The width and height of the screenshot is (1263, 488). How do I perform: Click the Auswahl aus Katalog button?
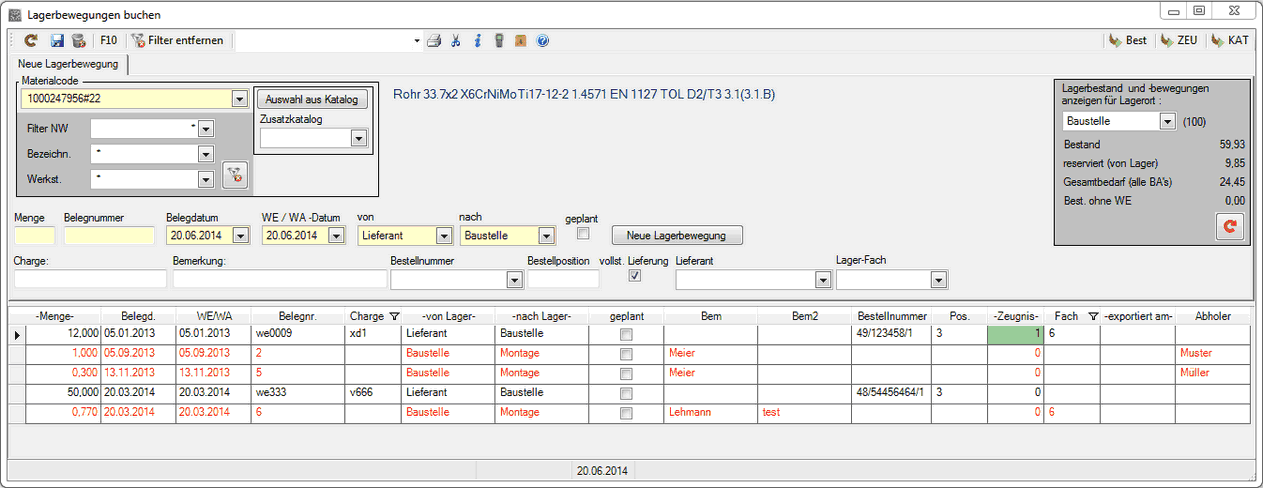point(313,100)
